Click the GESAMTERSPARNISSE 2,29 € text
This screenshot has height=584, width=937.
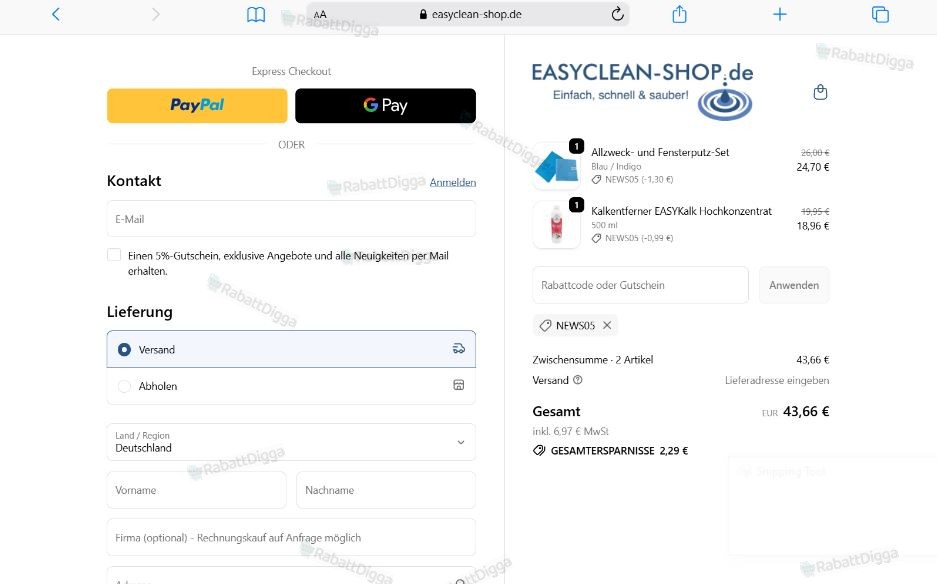(619, 451)
